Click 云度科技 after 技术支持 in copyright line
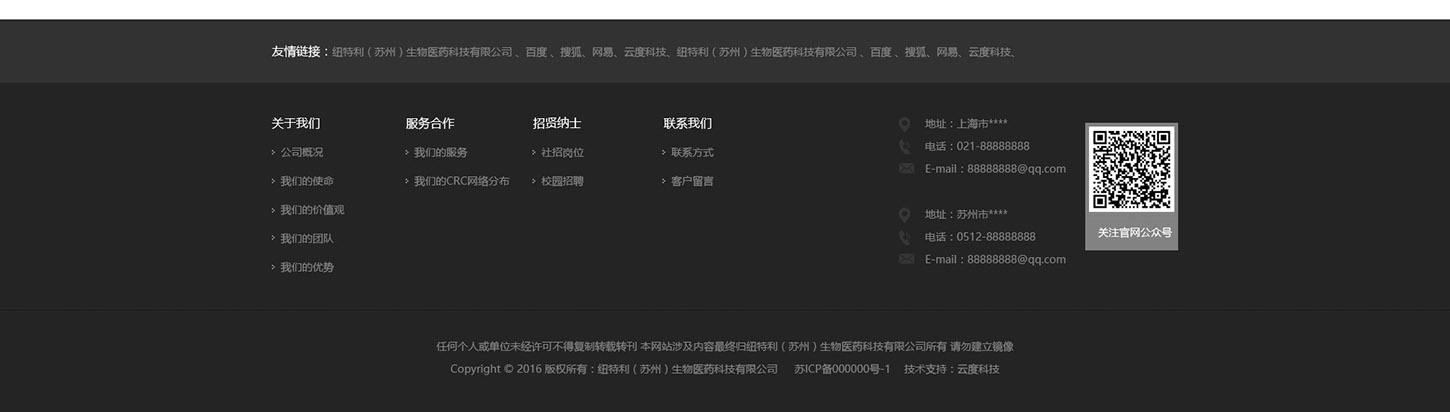This screenshot has width=1450, height=412. [978, 369]
